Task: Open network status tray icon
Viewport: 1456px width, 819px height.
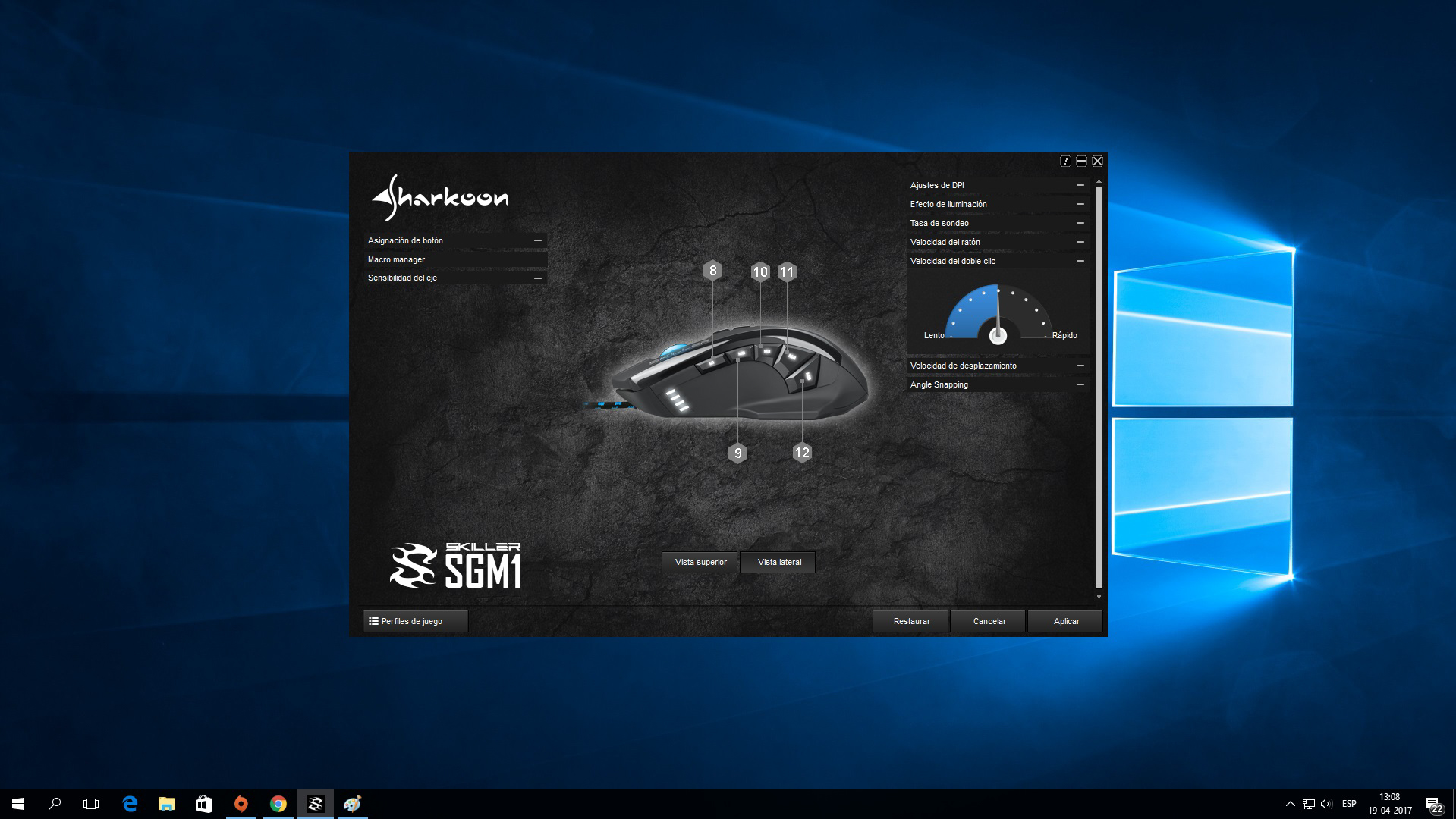Action: (x=1309, y=804)
